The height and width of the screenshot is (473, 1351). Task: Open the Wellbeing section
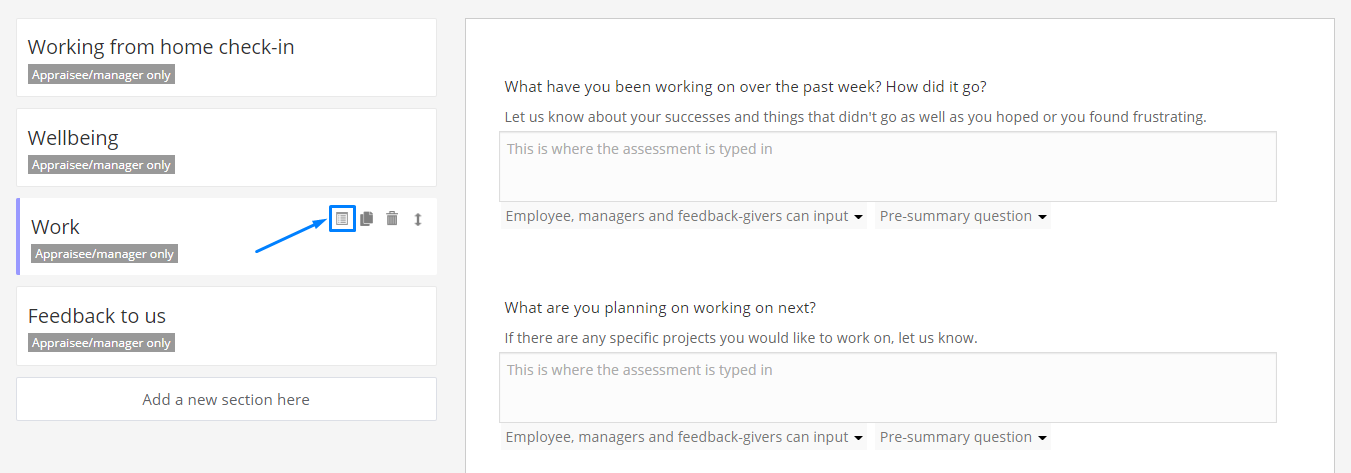tap(73, 138)
